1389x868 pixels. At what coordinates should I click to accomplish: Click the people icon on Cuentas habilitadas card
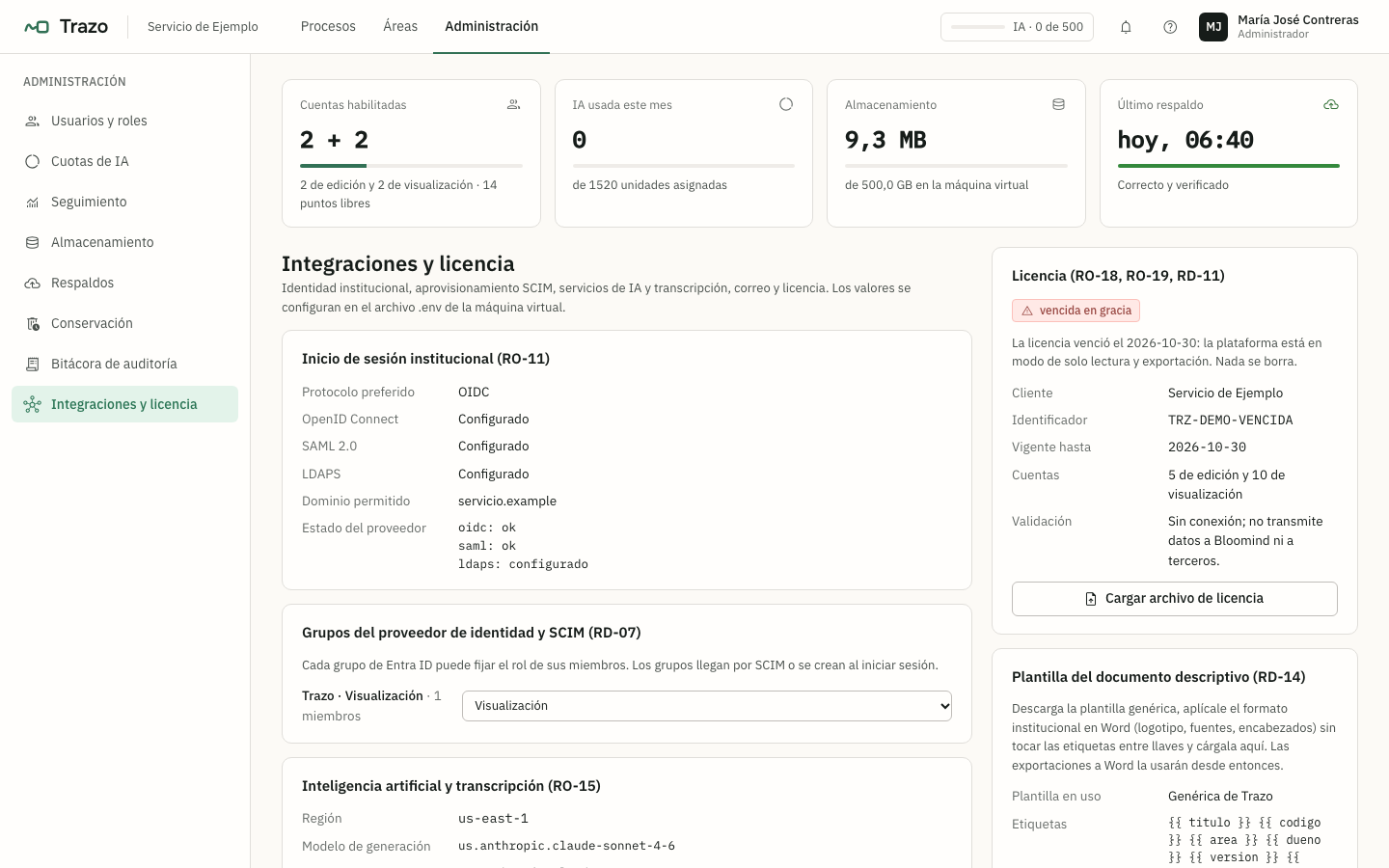[x=514, y=104]
